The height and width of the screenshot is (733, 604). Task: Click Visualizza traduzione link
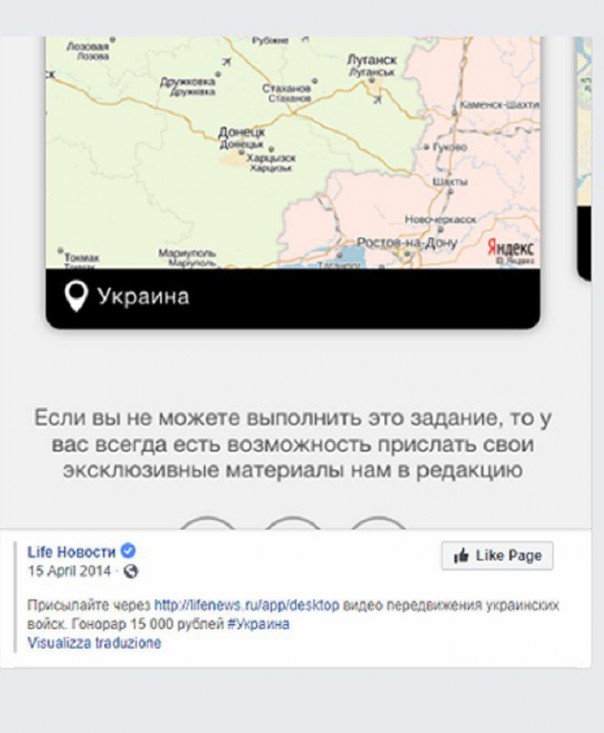[x=94, y=643]
